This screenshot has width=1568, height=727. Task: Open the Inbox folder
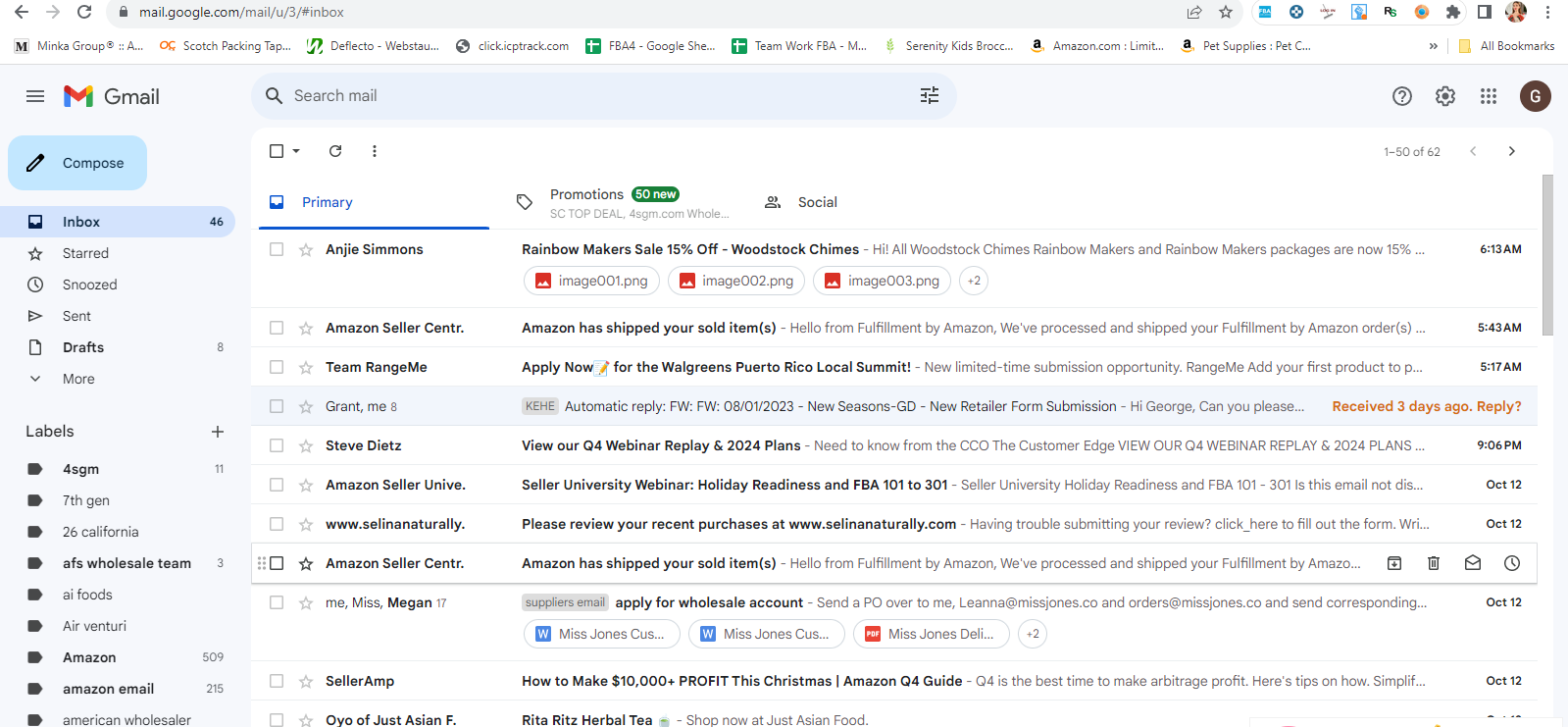click(118, 222)
